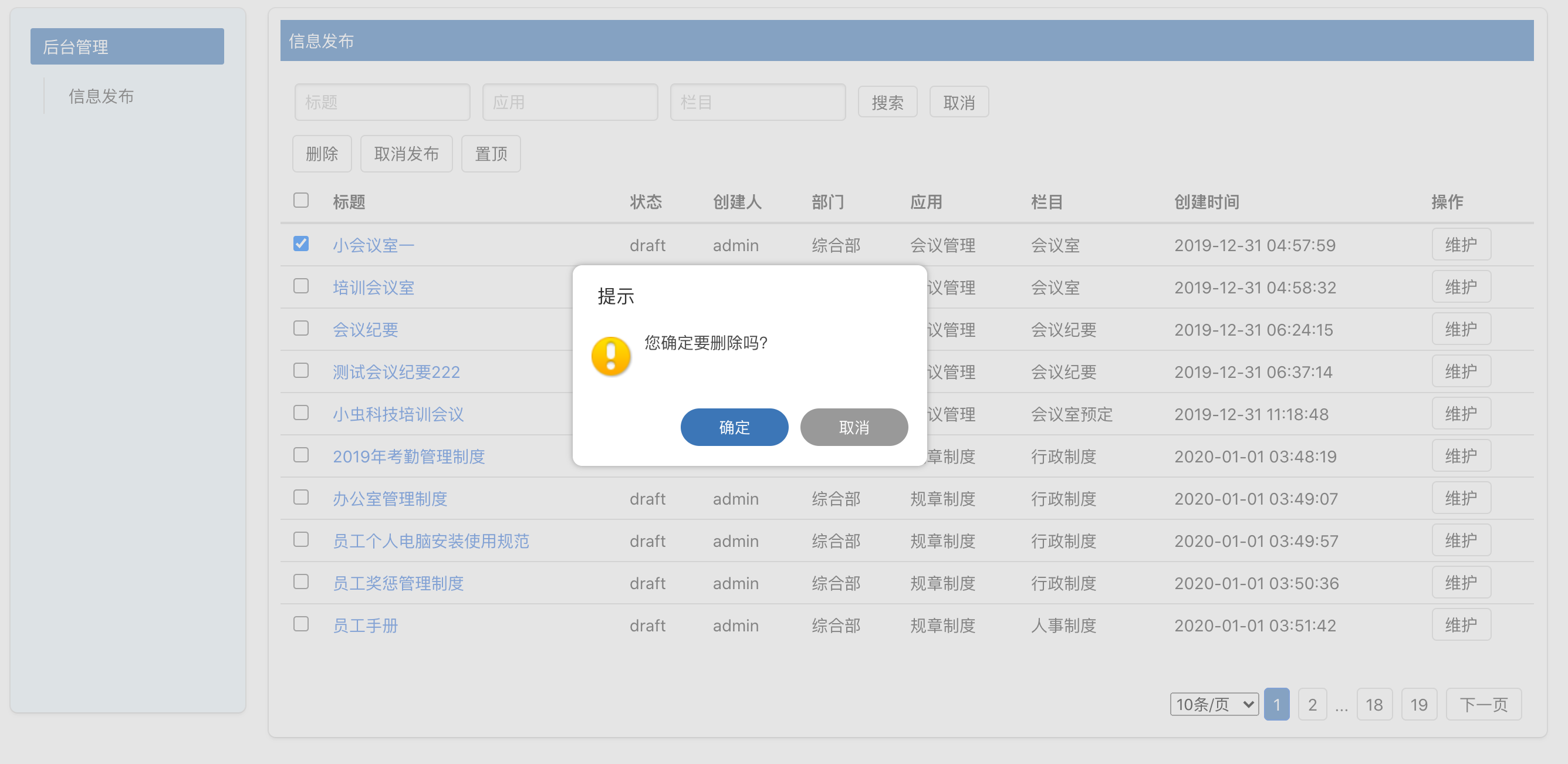The image size is (1568, 764).
Task: Go to next page with 下一页
Action: coord(1483,704)
